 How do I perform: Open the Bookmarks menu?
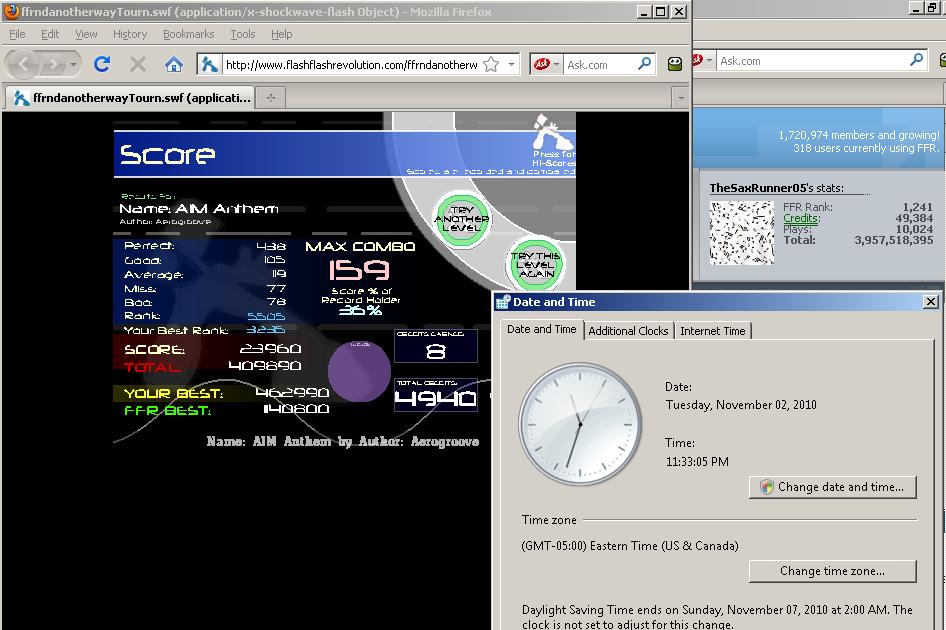pos(188,34)
